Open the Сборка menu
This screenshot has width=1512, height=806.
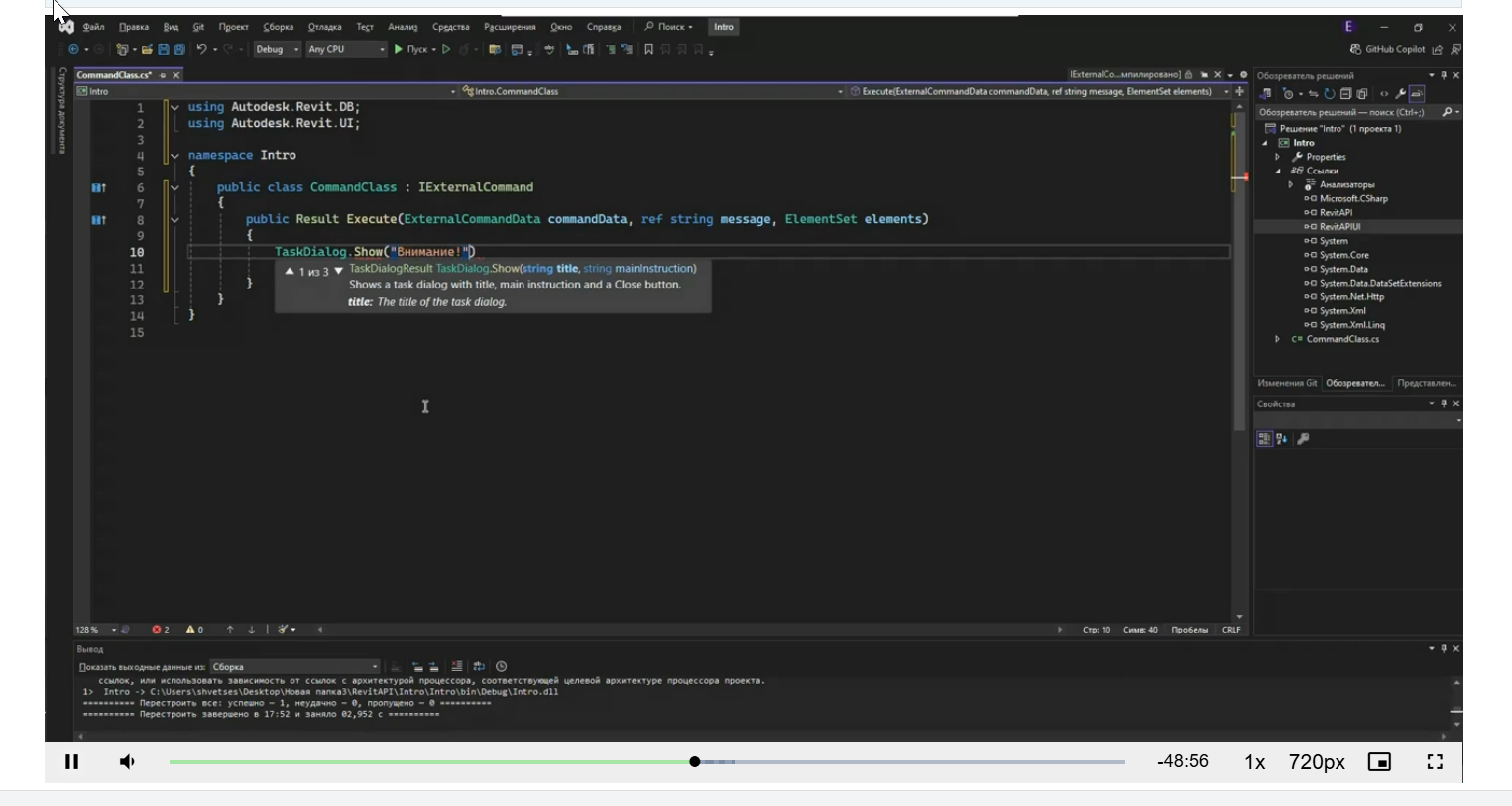[278, 27]
